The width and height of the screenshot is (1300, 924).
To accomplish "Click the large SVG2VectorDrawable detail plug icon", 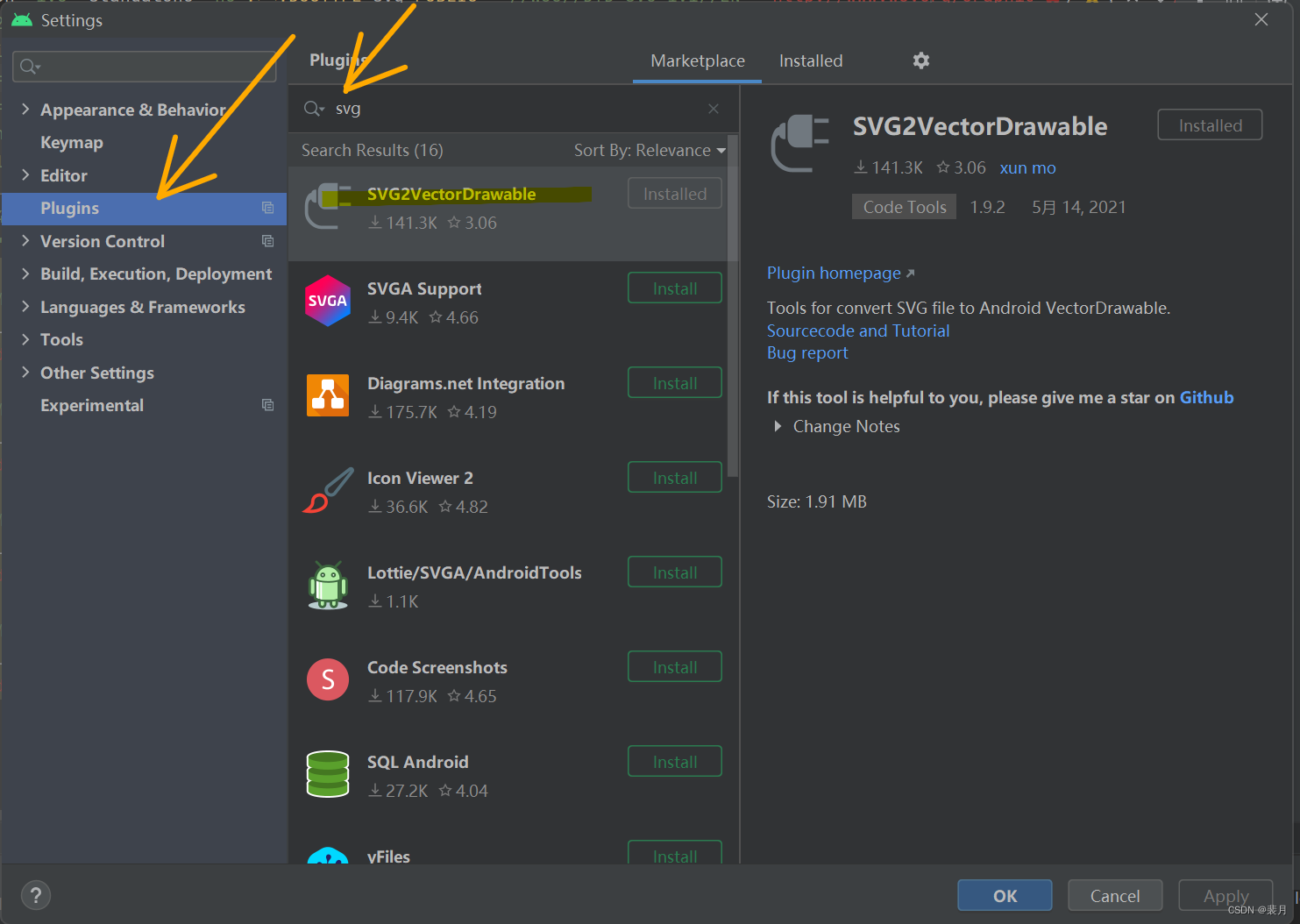I will pyautogui.click(x=799, y=143).
